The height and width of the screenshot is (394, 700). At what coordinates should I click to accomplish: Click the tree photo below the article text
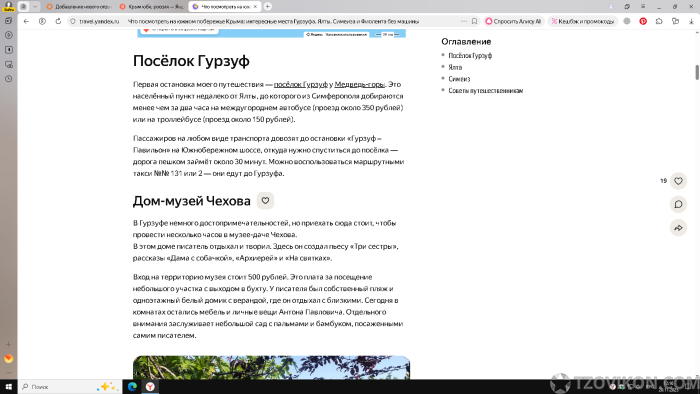coord(271,367)
